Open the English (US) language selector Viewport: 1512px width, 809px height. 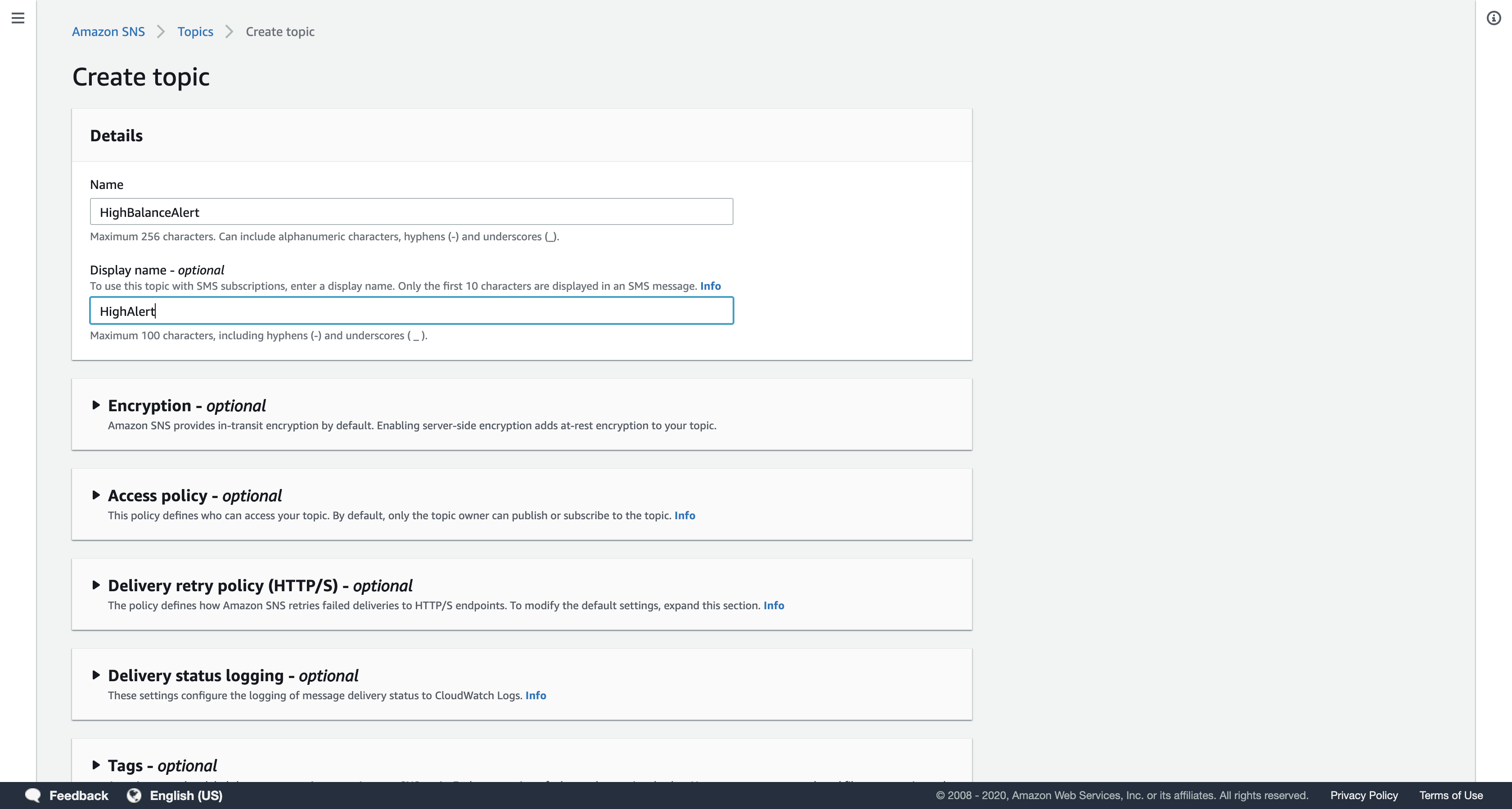[x=185, y=795]
